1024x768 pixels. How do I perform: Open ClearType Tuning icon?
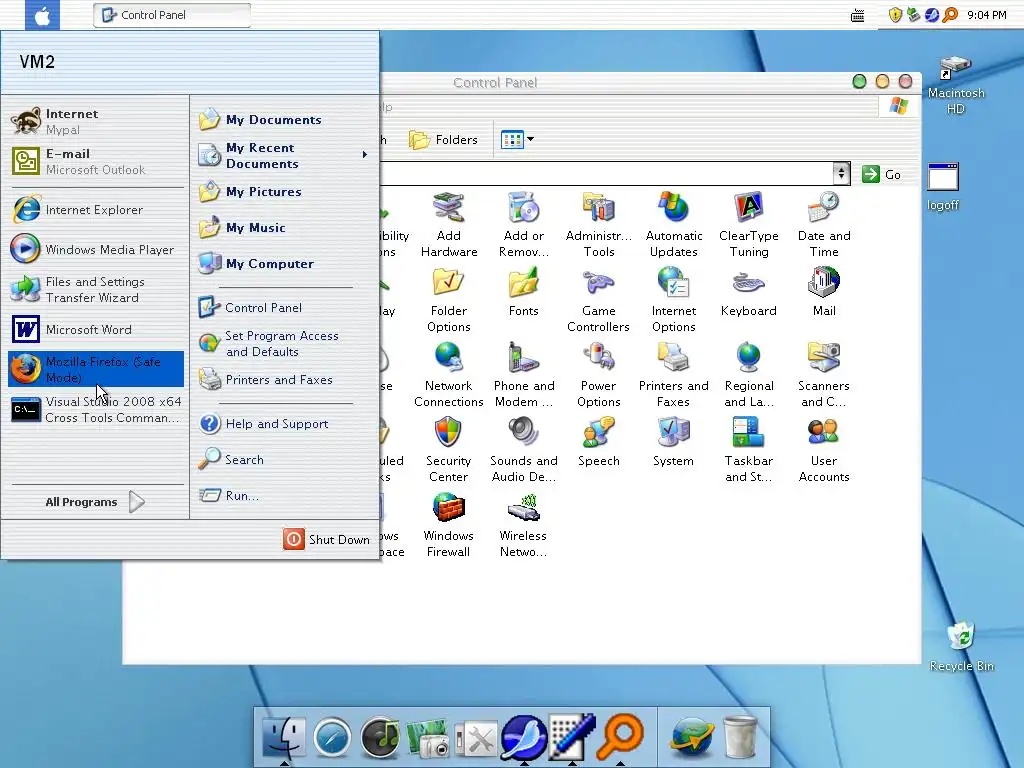pyautogui.click(x=749, y=225)
